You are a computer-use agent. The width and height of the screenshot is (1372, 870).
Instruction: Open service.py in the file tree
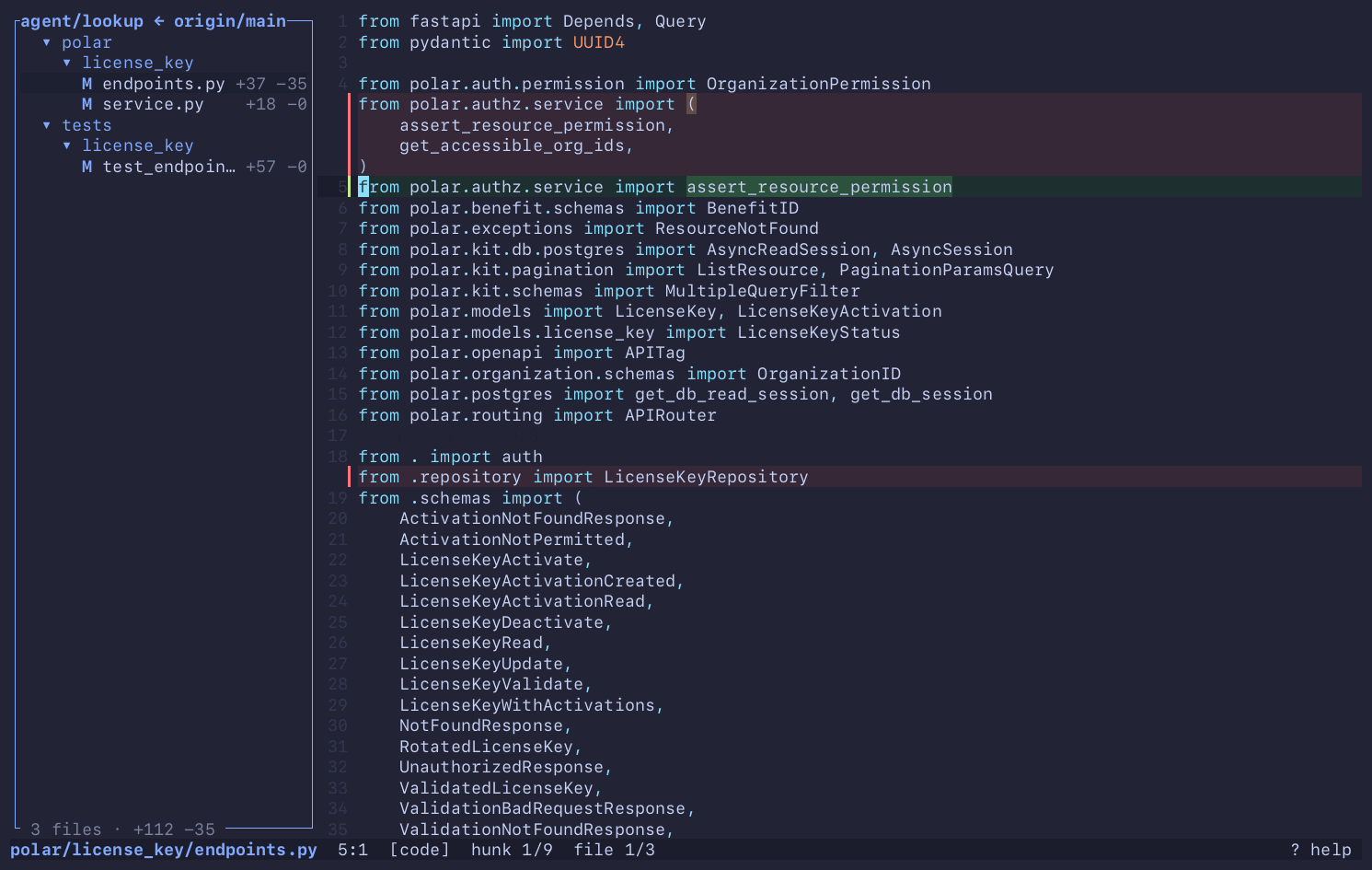pos(154,104)
